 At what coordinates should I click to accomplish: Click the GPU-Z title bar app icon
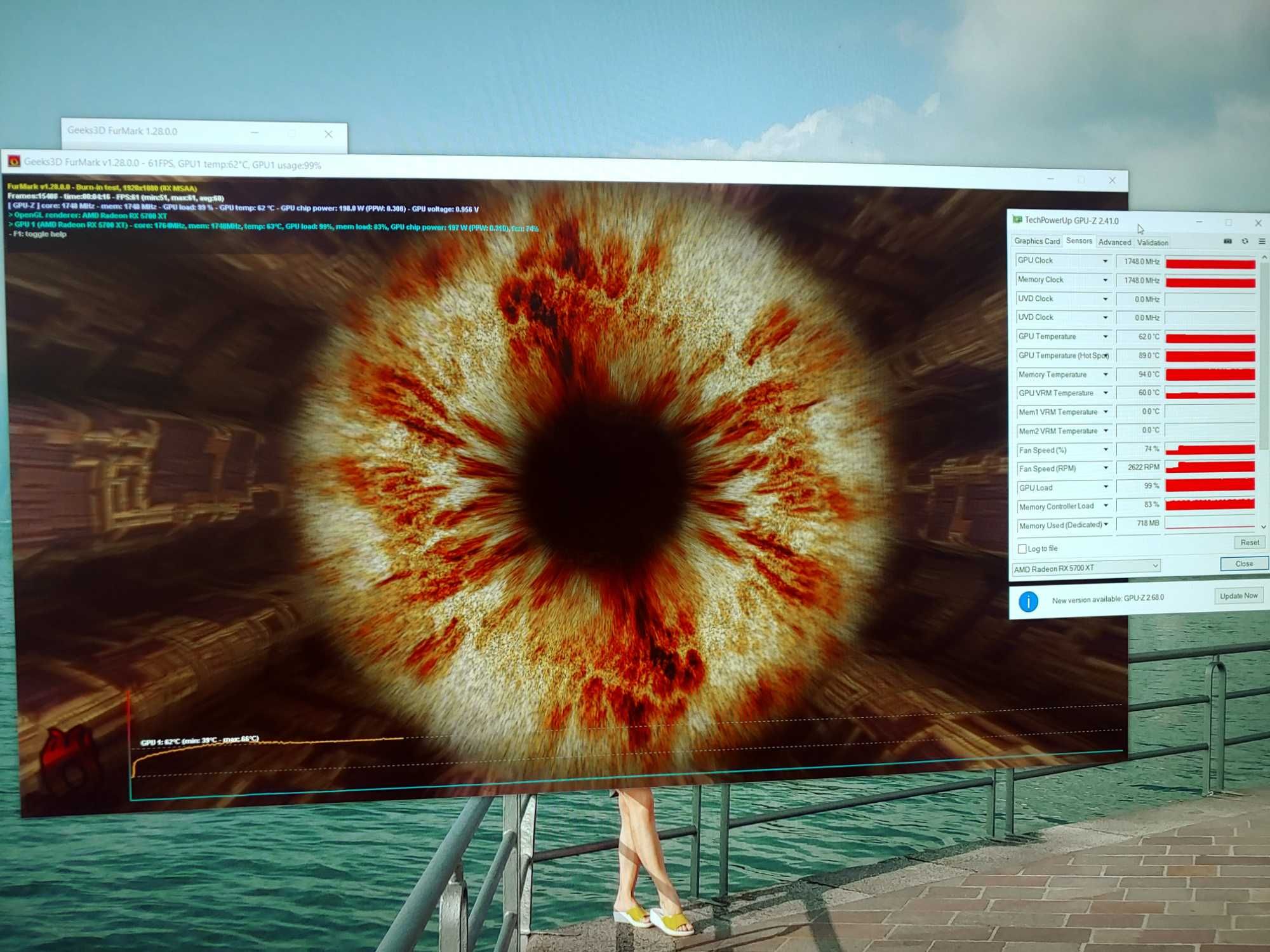(1017, 220)
